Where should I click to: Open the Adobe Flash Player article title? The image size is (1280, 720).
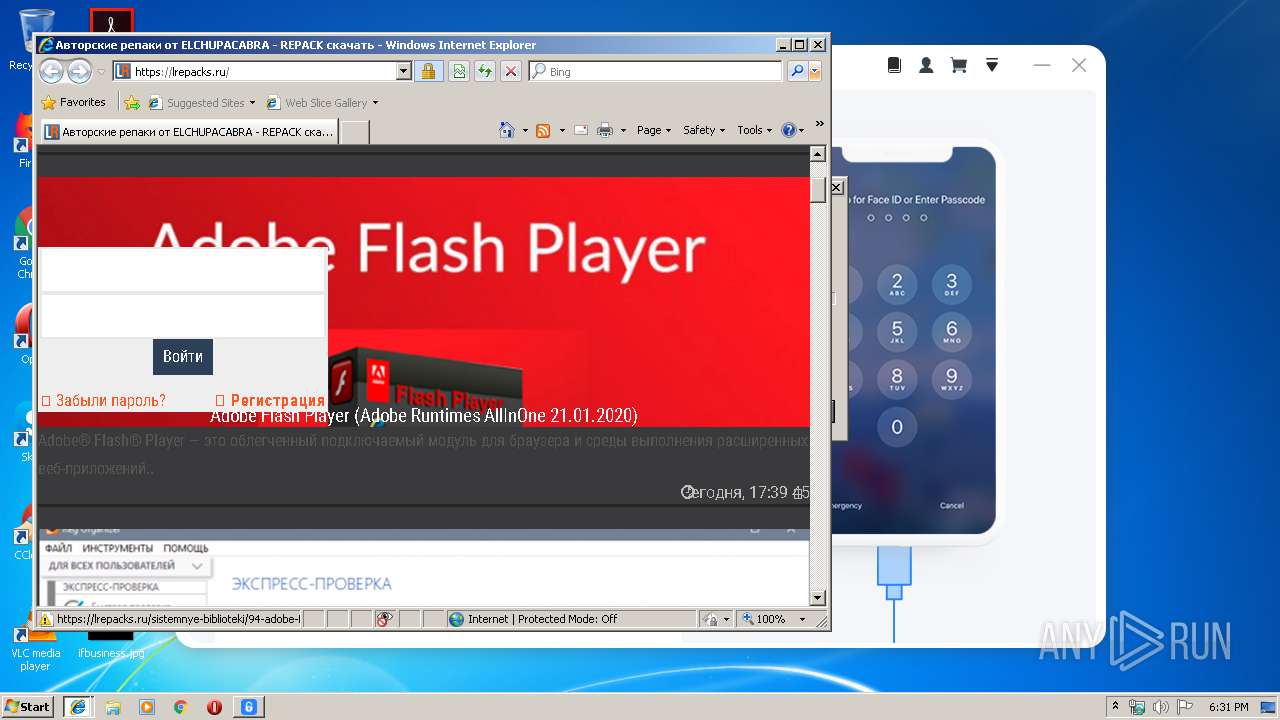[x=423, y=415]
